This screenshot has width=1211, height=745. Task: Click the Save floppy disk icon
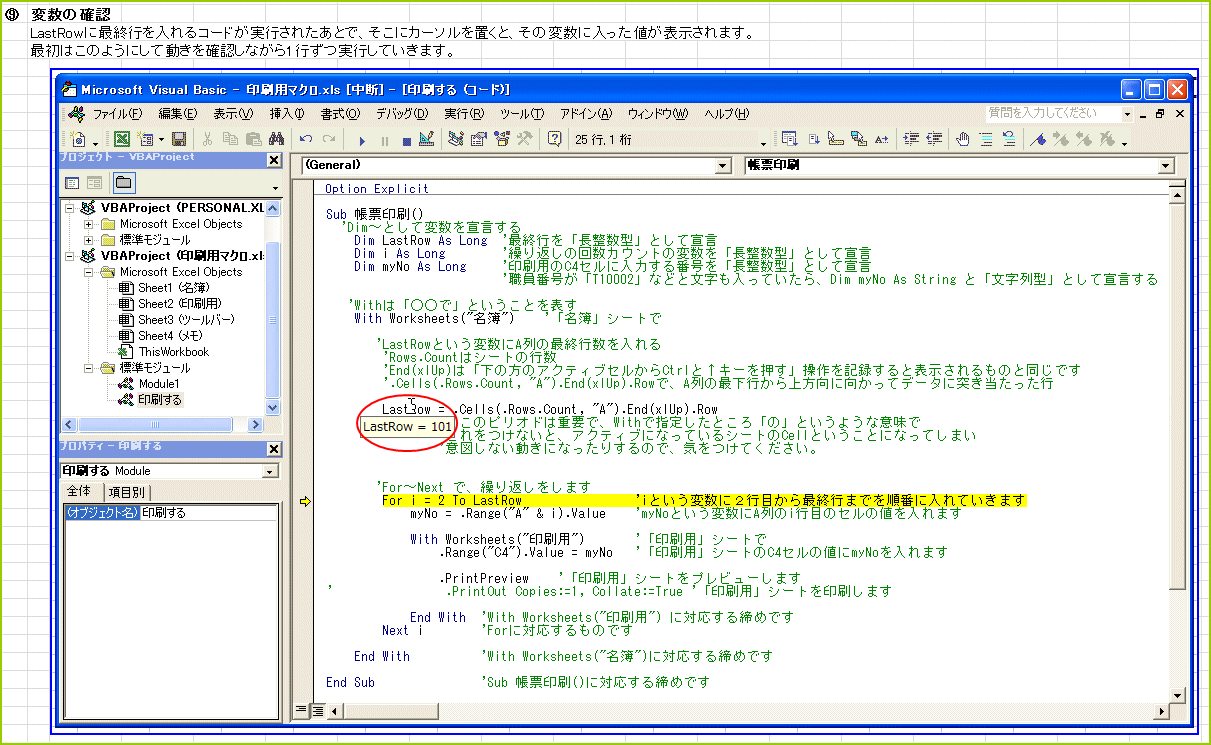pos(179,140)
